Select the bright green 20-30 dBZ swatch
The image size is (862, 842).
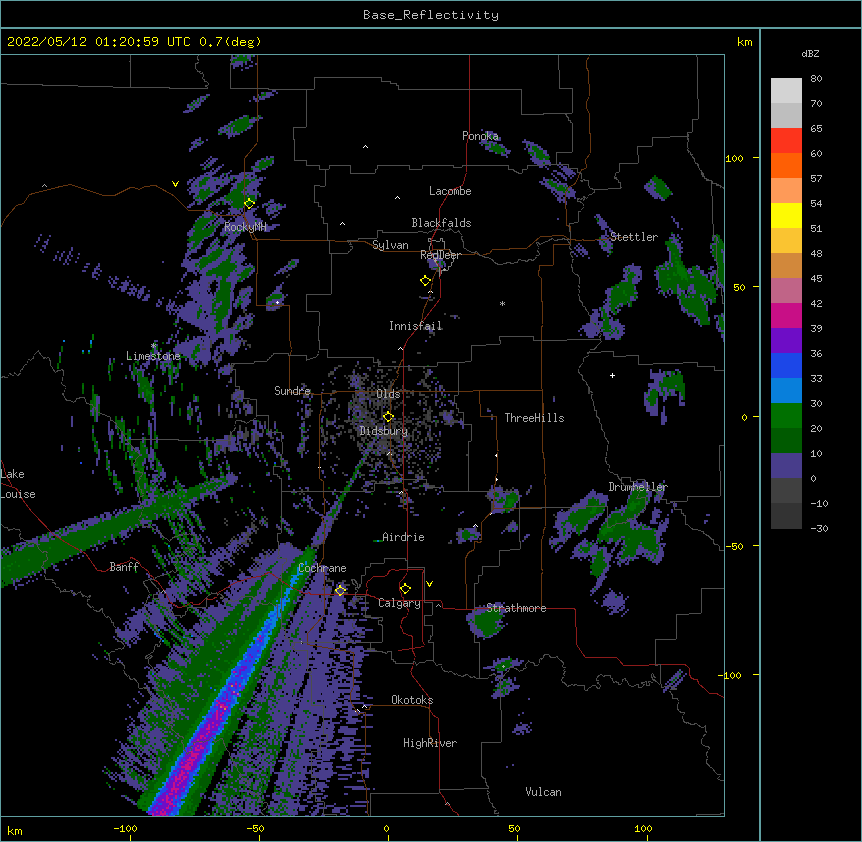[x=786, y=416]
